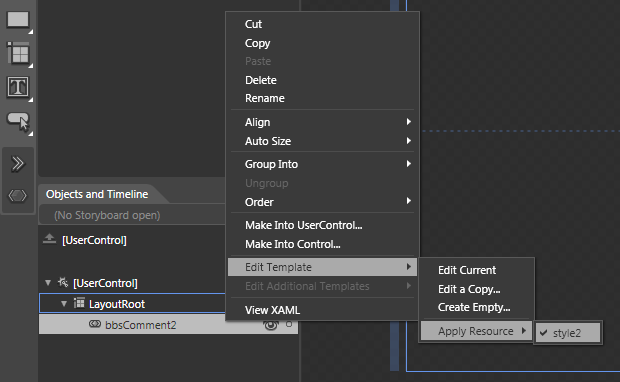This screenshot has width=620, height=382.
Task: Click the (No Storyboard open) field
Action: pyautogui.click(x=132, y=215)
